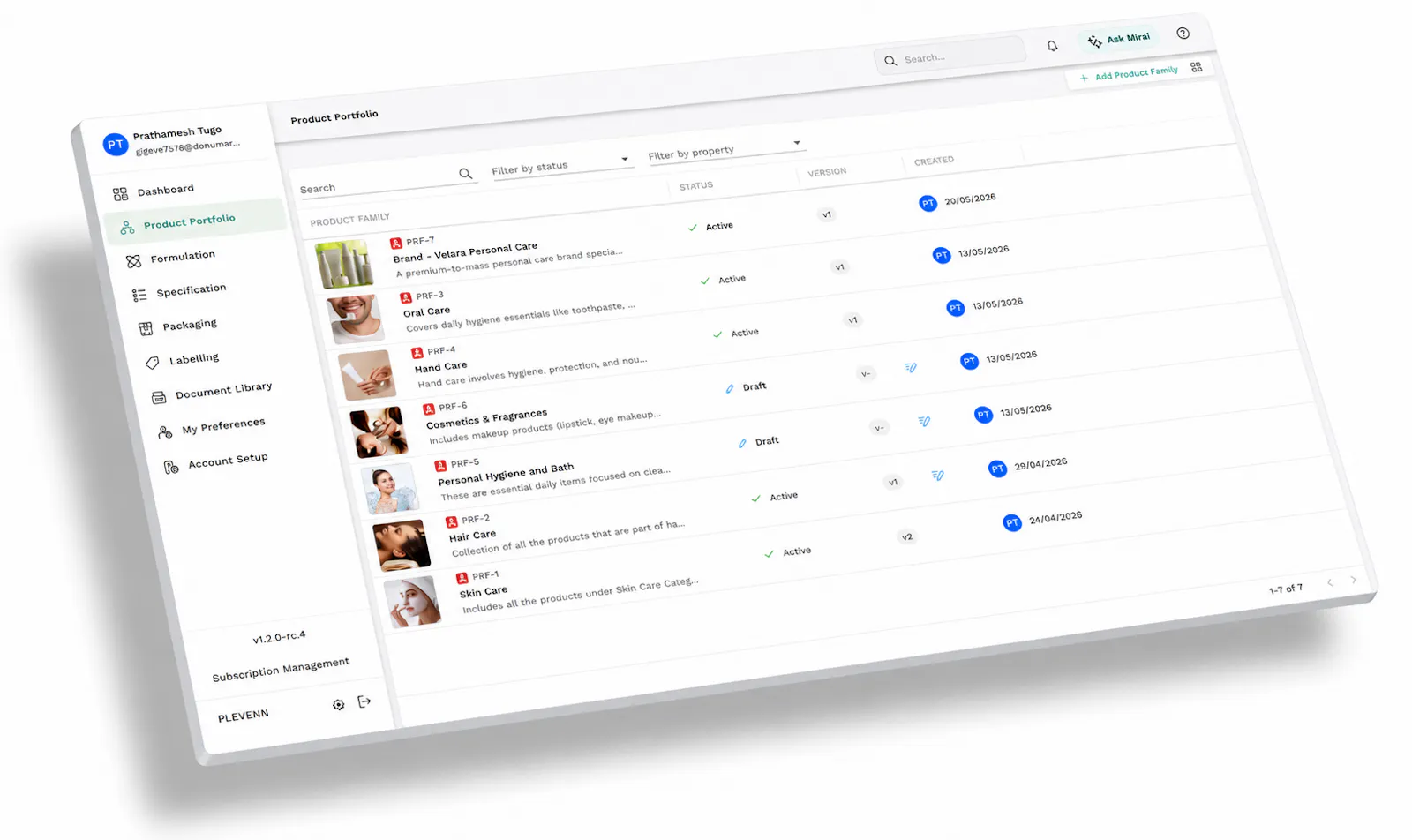Click the v1.2.0-rc.4 version text
This screenshot has height=840, width=1412.
[x=279, y=637]
